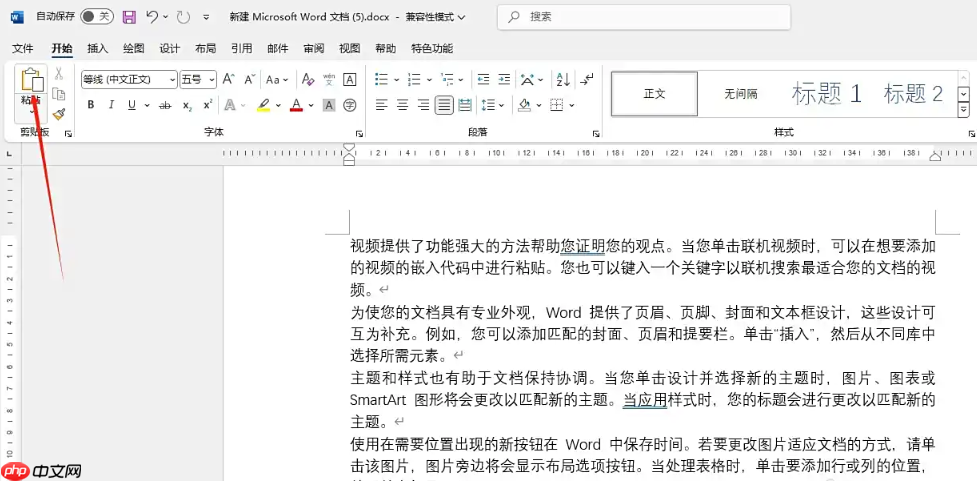Image resolution: width=977 pixels, height=481 pixels.
Task: Switch to the 布局 tab
Action: pyautogui.click(x=206, y=49)
